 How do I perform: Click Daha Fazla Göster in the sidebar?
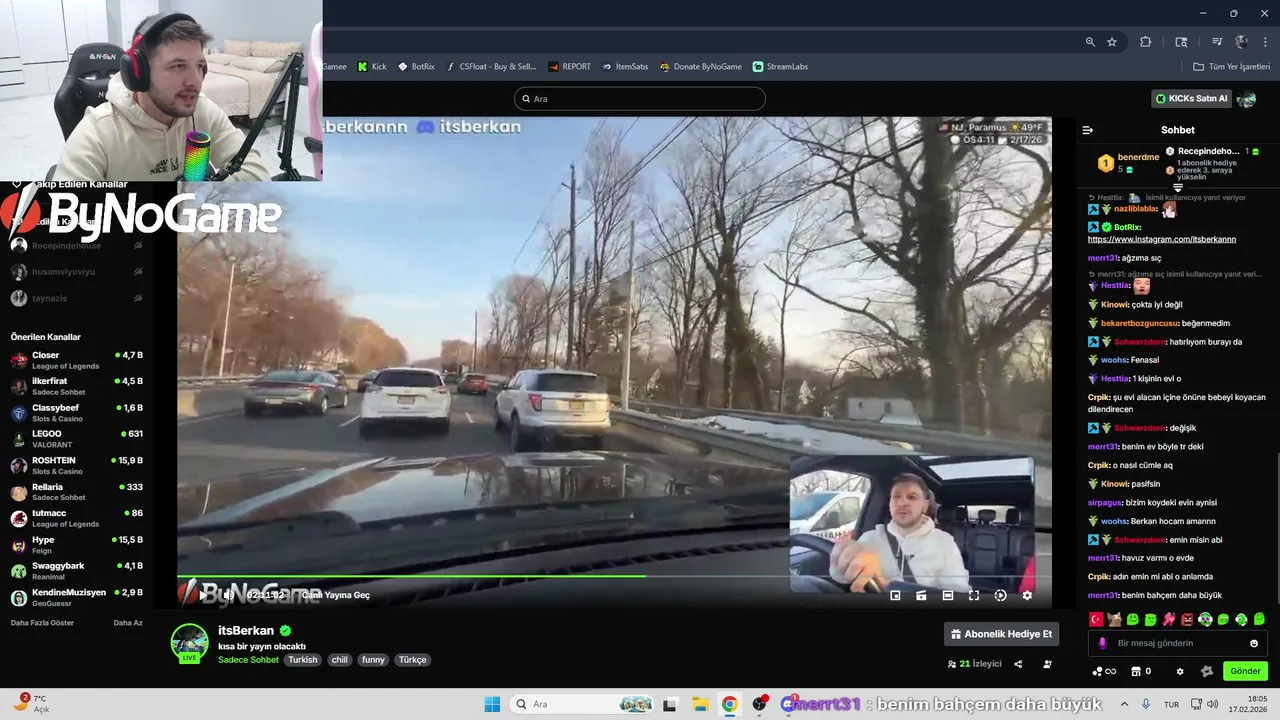click(x=42, y=623)
